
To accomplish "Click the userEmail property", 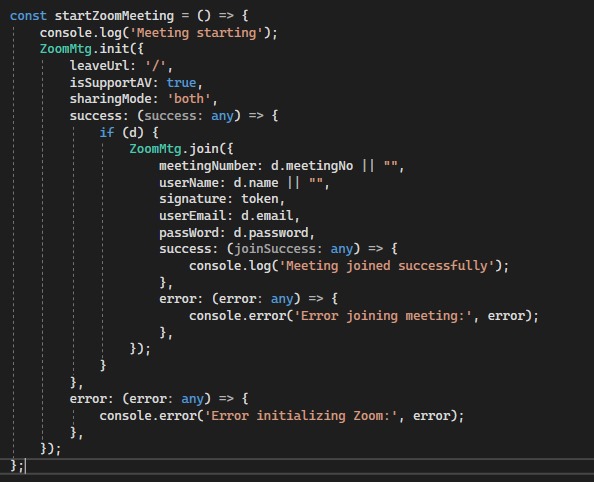I will [192, 216].
